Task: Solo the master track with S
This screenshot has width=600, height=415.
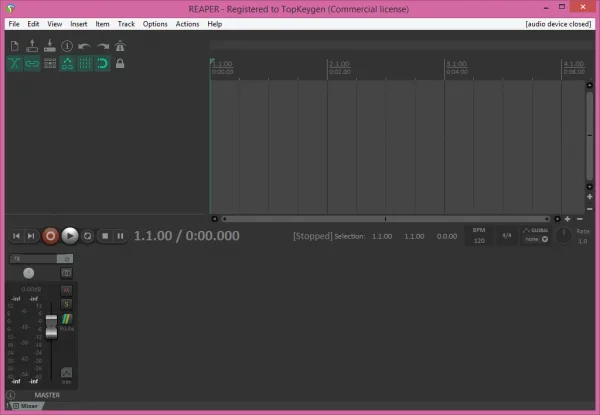Action: click(x=67, y=304)
